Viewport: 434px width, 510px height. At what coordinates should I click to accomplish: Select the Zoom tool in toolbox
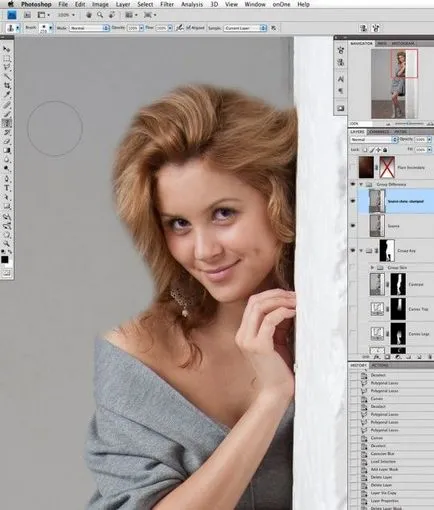pyautogui.click(x=7, y=244)
